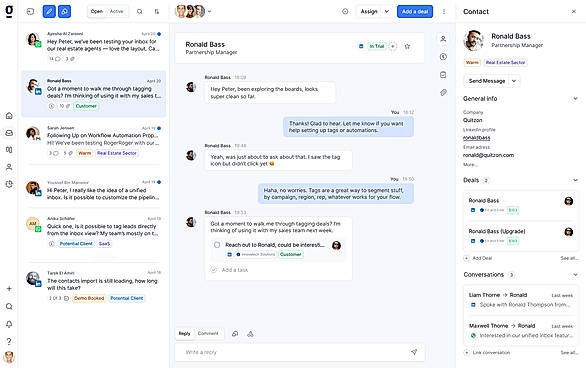Click the send paper plane icon

(414, 352)
